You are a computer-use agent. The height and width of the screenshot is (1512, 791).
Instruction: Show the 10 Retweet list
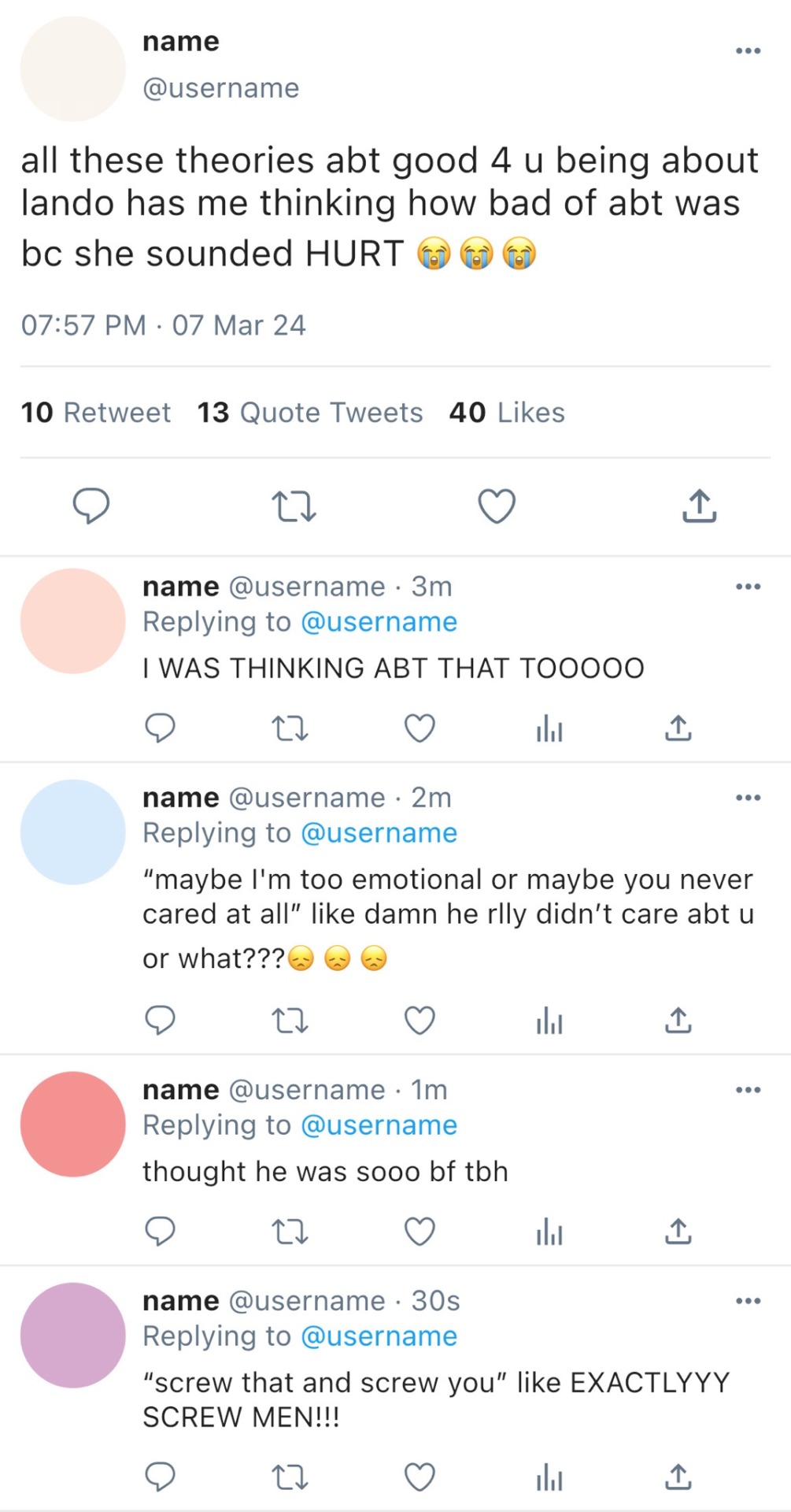95,413
